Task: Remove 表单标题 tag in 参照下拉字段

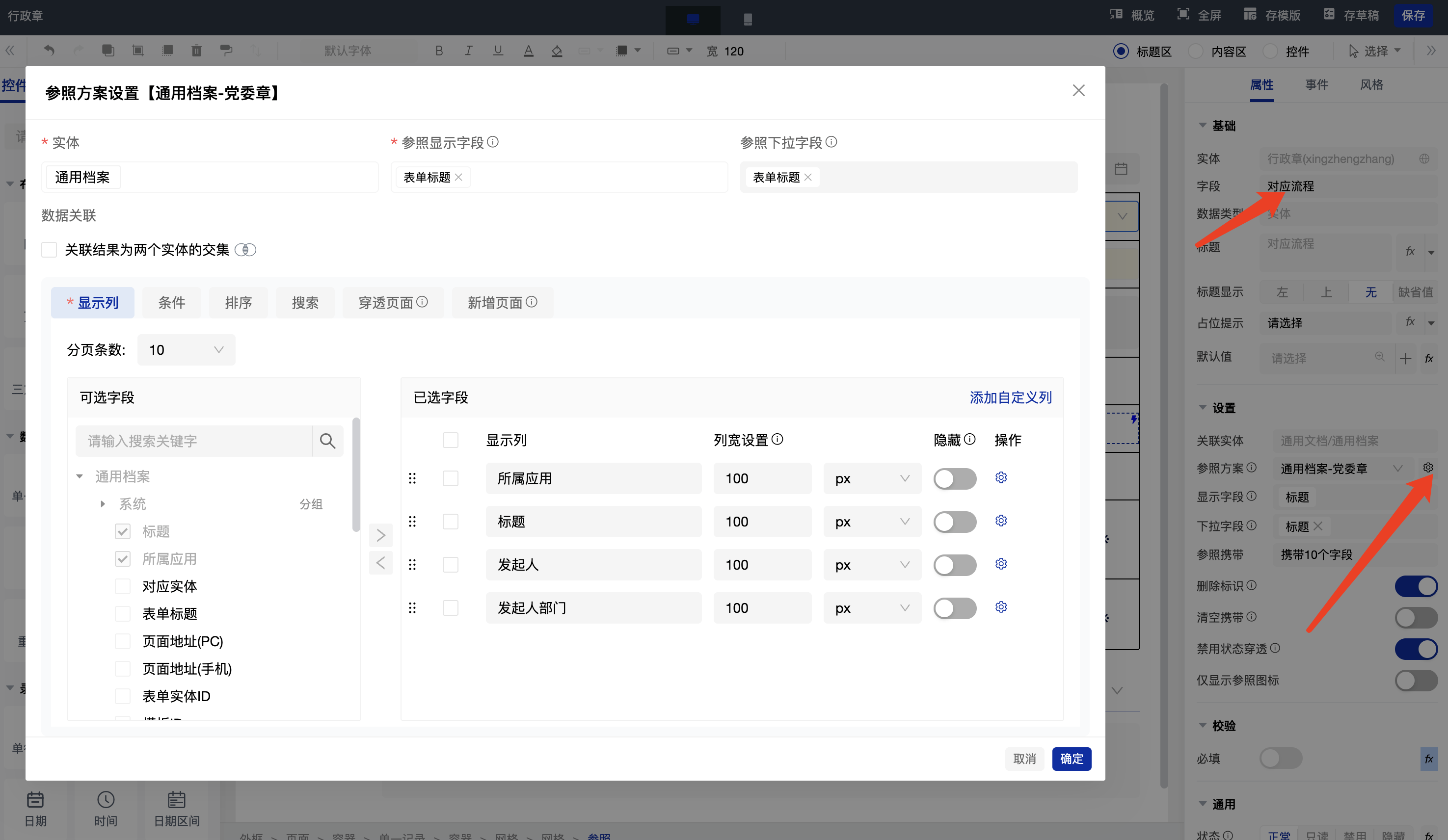Action: 808,177
